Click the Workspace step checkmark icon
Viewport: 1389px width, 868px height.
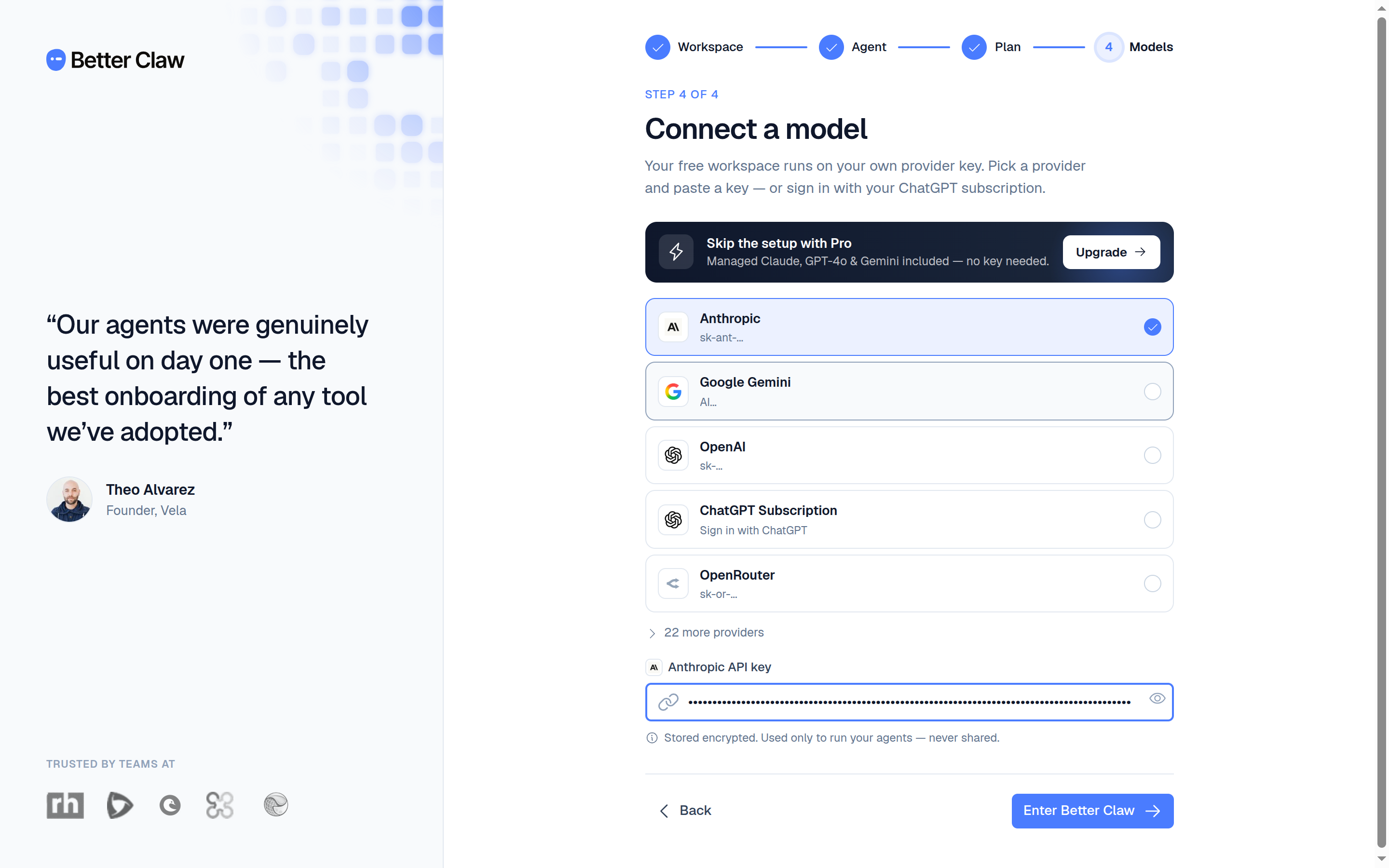pyautogui.click(x=658, y=47)
